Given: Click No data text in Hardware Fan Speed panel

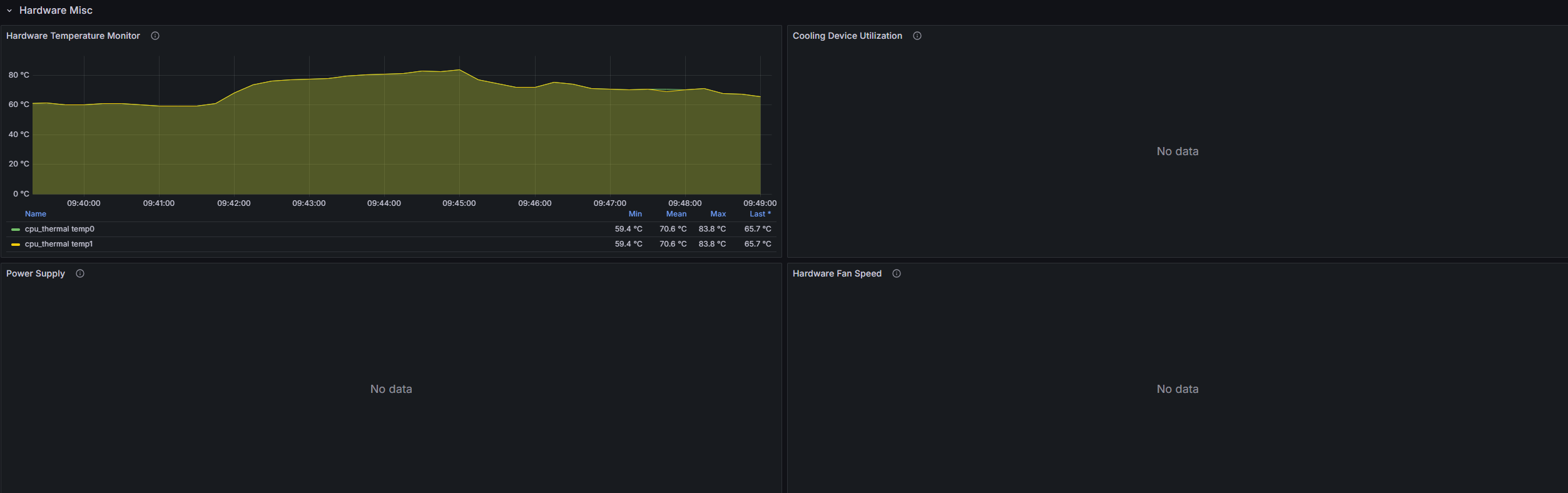Looking at the screenshot, I should (x=1178, y=389).
